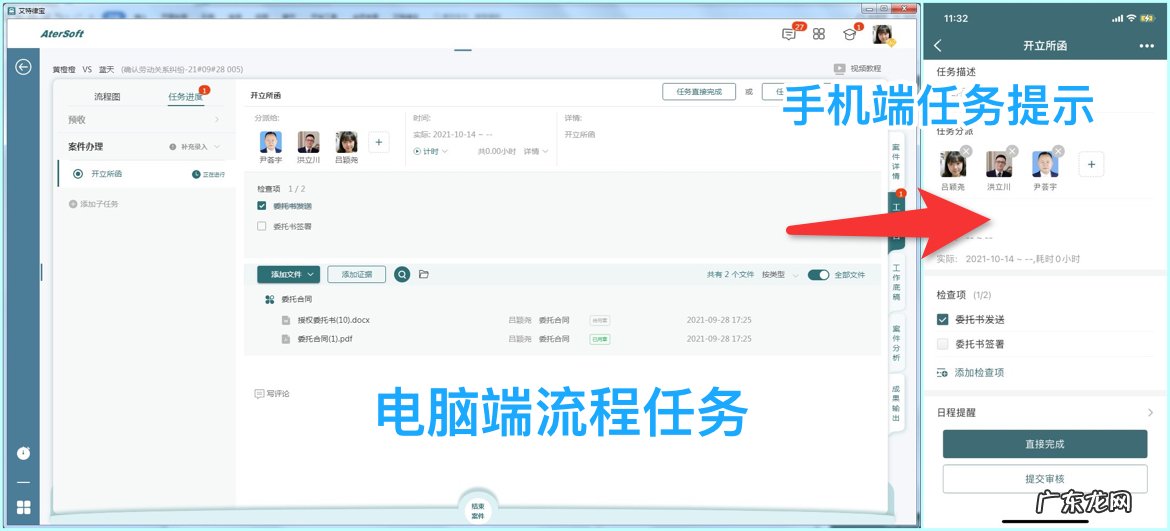Image resolution: width=1170 pixels, height=531 pixels.
Task: Switch to the 流程图 tab
Action: click(x=107, y=97)
